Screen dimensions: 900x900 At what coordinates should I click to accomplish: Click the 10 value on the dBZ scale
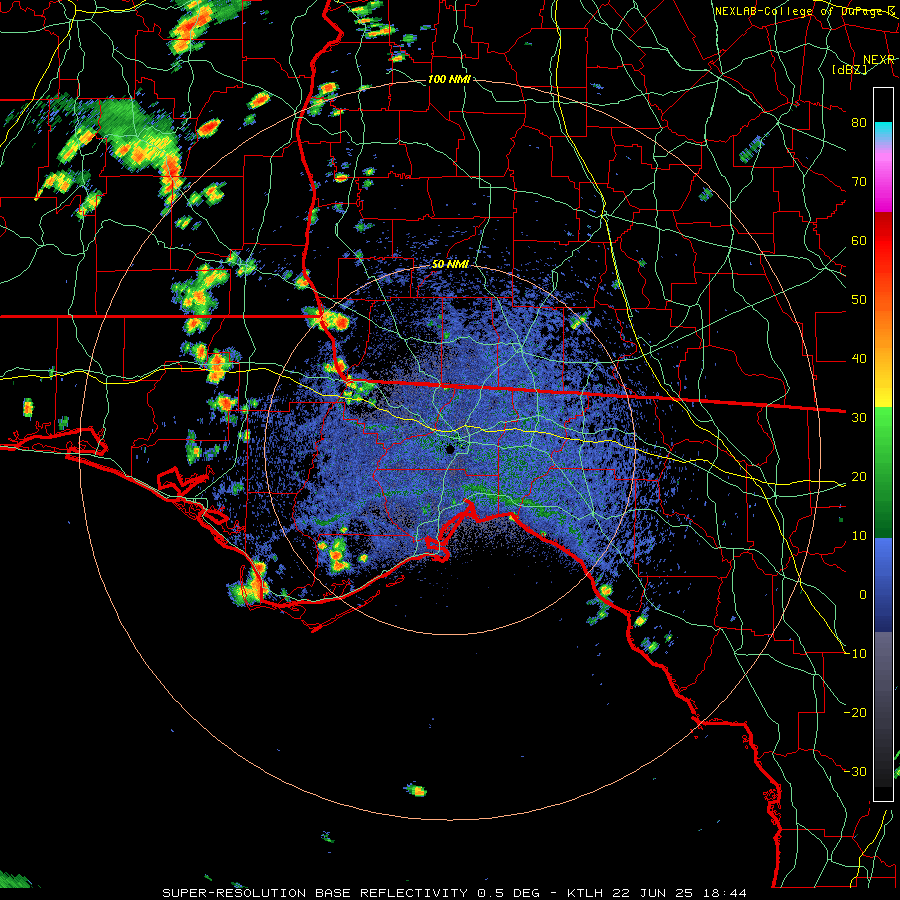tap(859, 536)
